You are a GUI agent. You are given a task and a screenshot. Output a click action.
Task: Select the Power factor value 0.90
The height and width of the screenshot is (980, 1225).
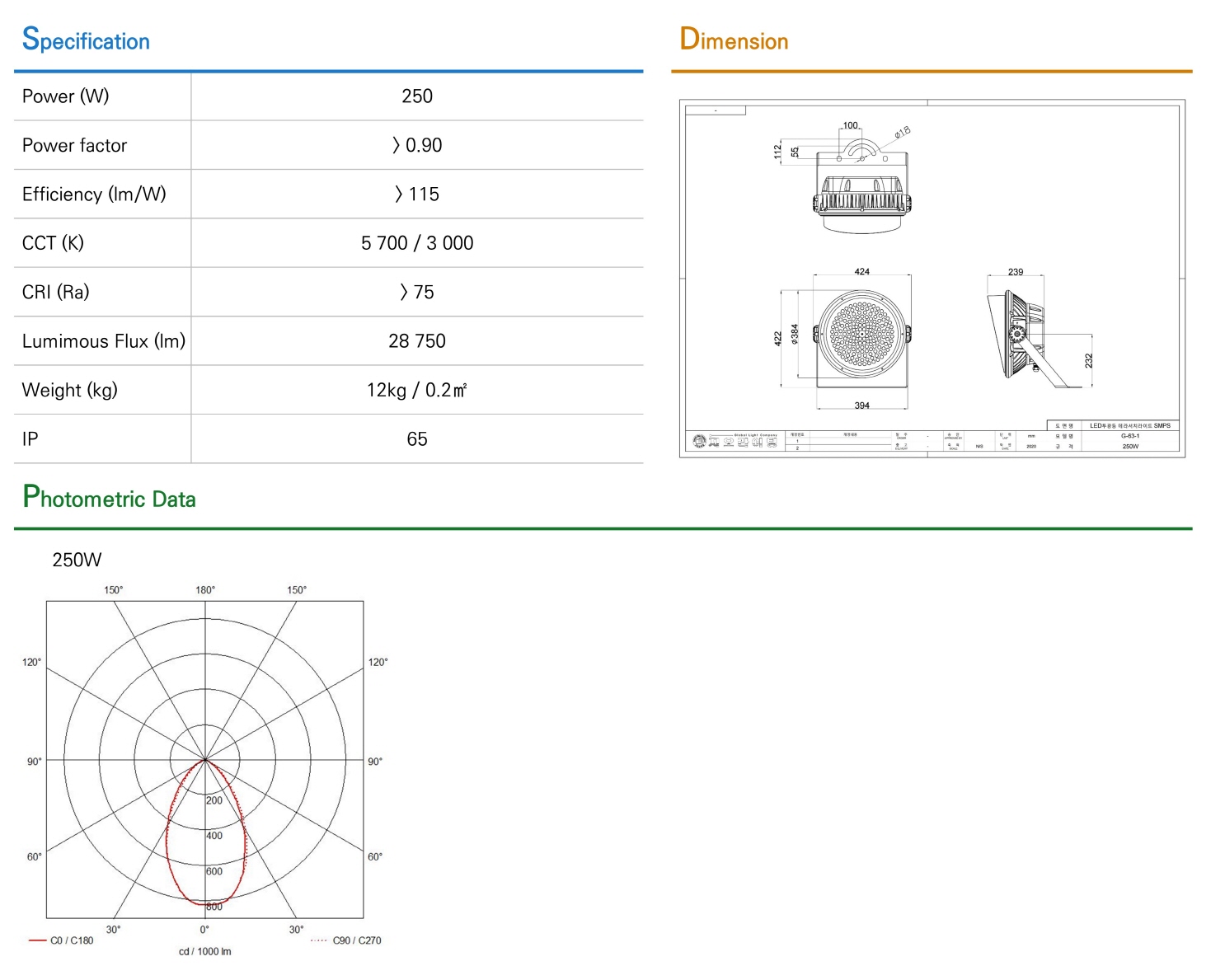[x=417, y=145]
